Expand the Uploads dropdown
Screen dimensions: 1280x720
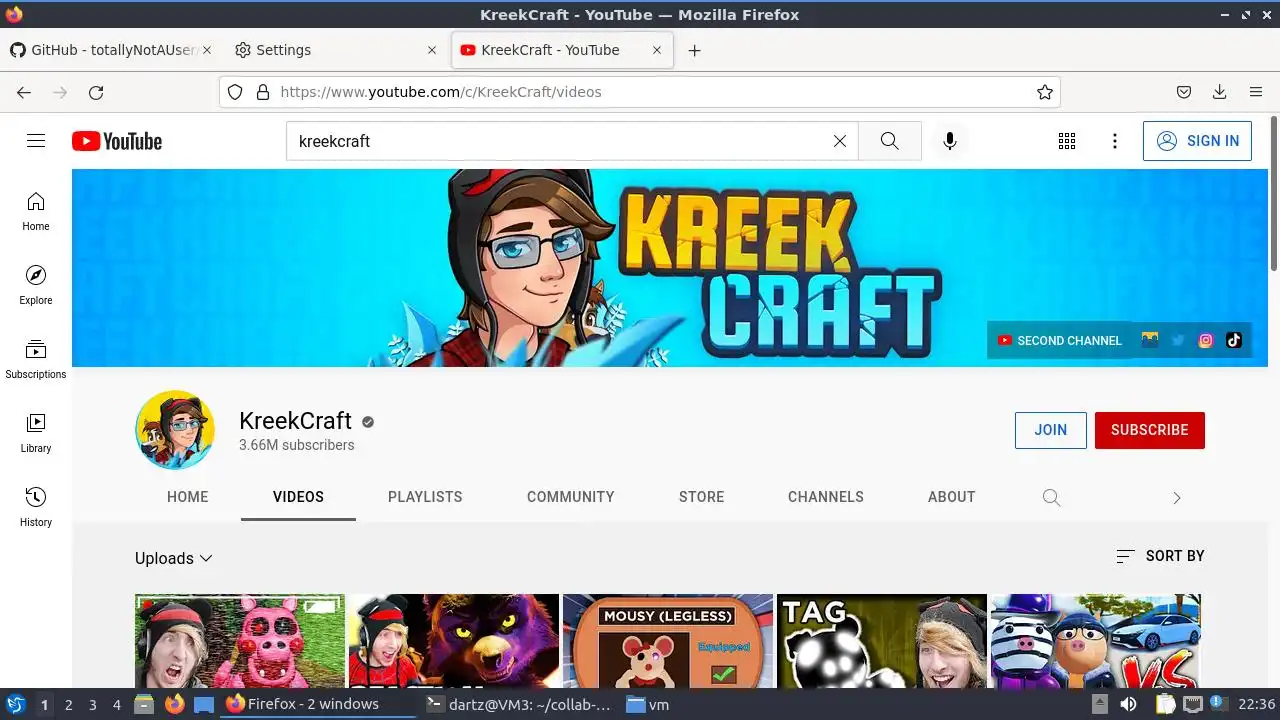click(x=174, y=558)
